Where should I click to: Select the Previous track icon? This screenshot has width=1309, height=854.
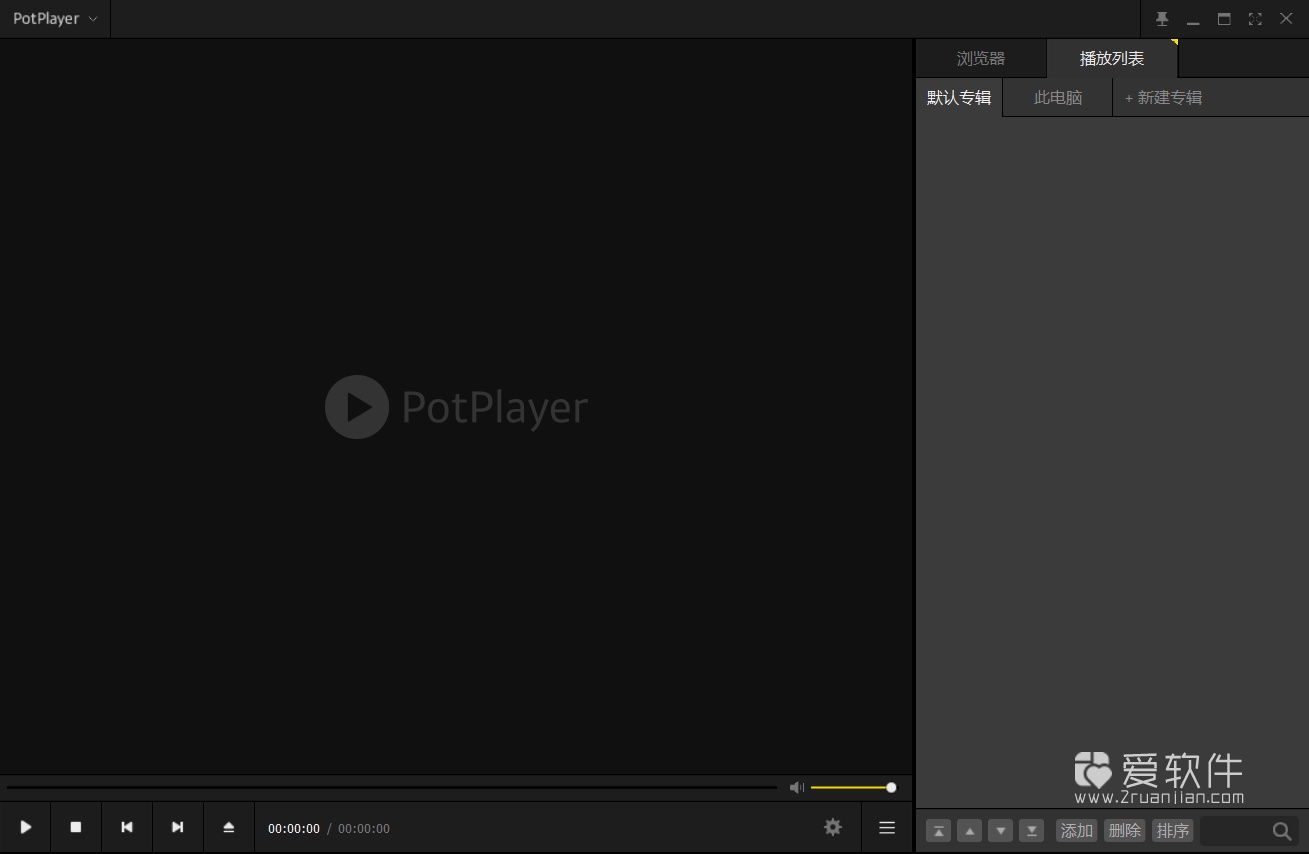point(126,827)
